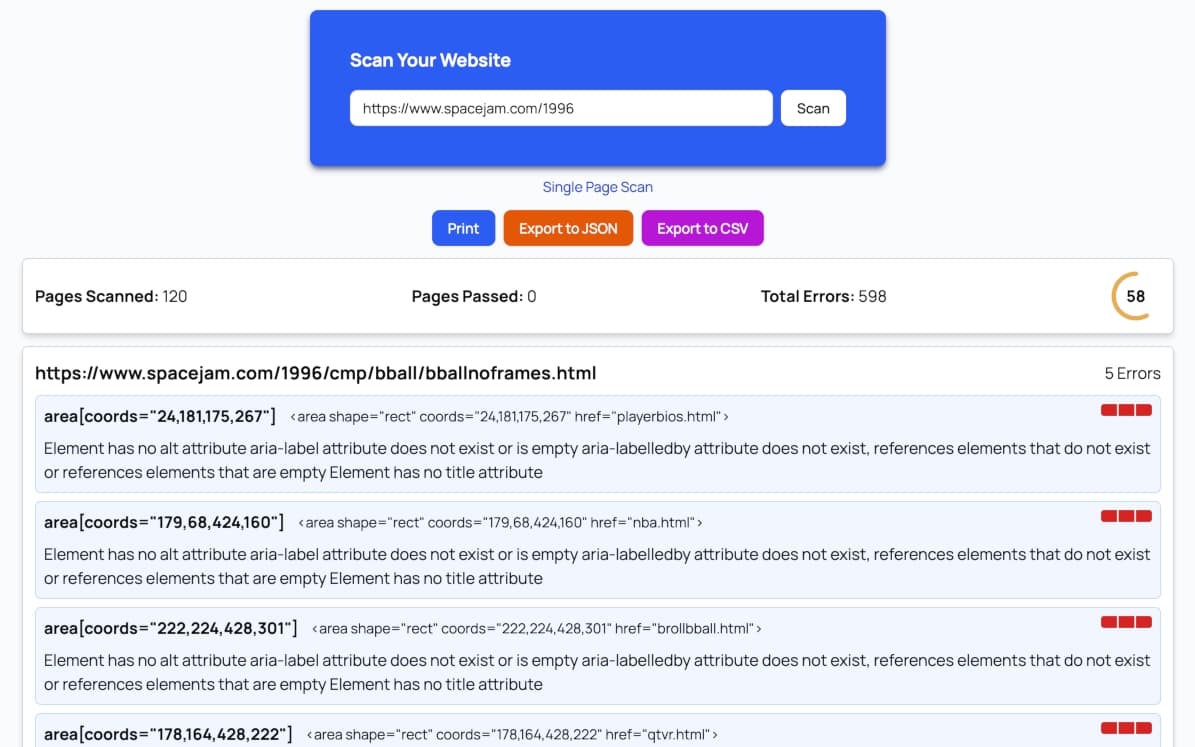Select selector area[coords="24,181,175,267"]
The width and height of the screenshot is (1195, 747).
tap(159, 416)
